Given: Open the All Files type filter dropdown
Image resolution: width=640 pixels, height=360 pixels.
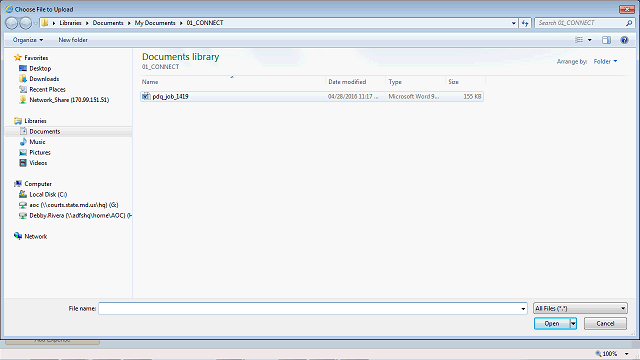Looking at the screenshot, I should 580,309.
